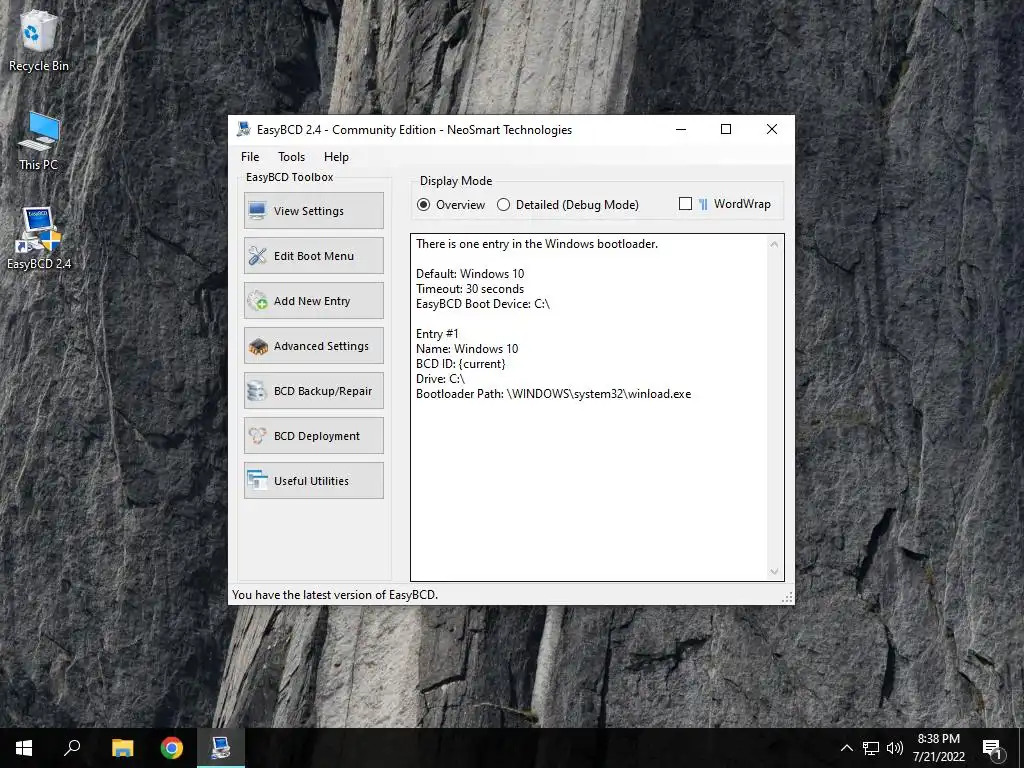This screenshot has width=1024, height=768.
Task: Close the EasyBCD window
Action: tap(771, 129)
